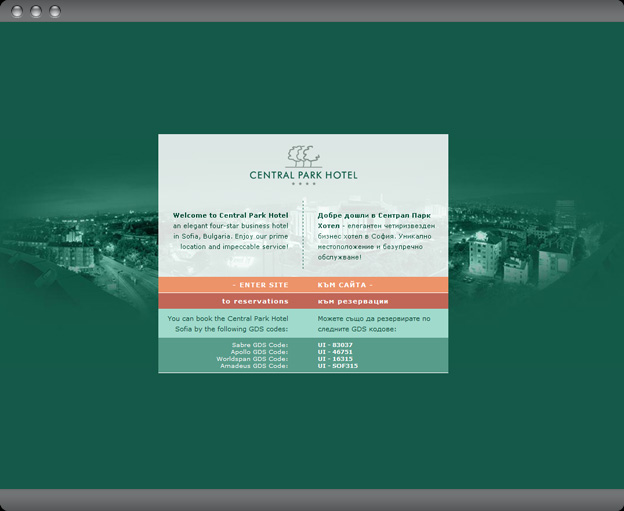Click the second window control button
624x511 pixels.
(36, 11)
